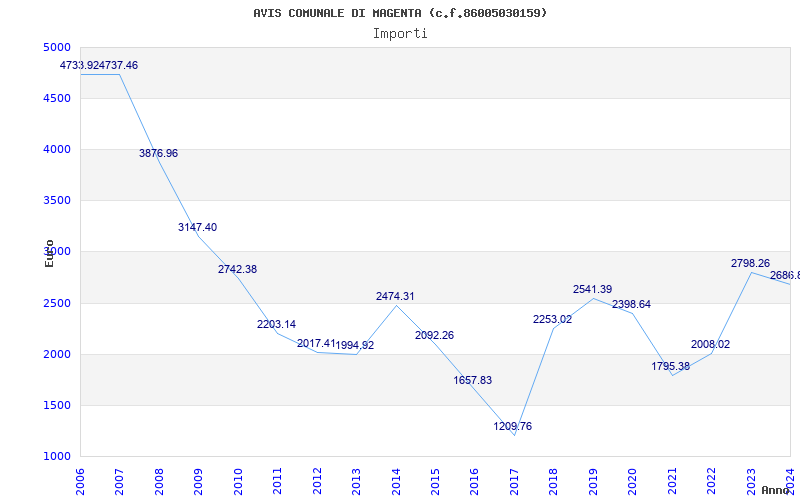This screenshot has width=800, height=500.
Task: Select the data label 2203.14
Action: pyautogui.click(x=277, y=324)
